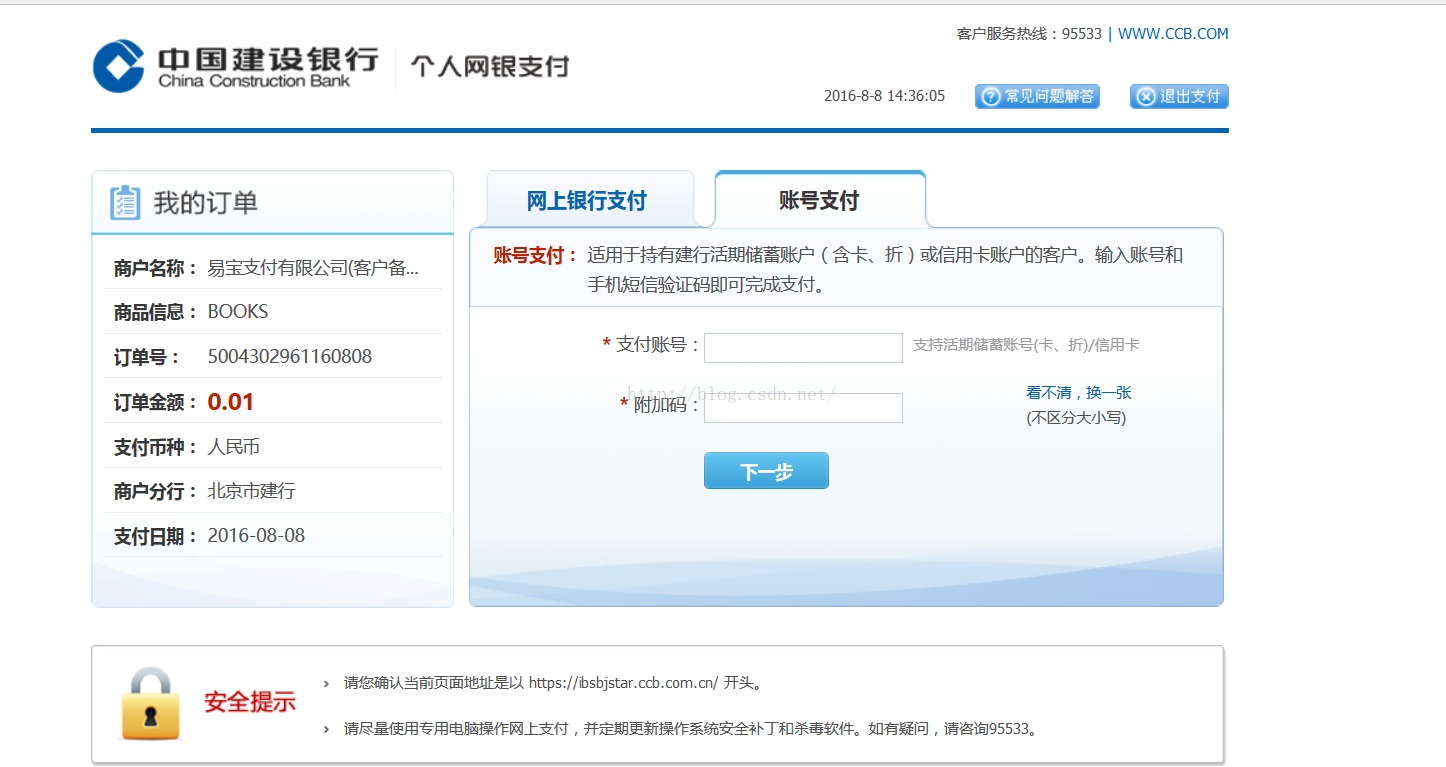
Task: Click the branch value 北京市建行
Action: click(251, 491)
